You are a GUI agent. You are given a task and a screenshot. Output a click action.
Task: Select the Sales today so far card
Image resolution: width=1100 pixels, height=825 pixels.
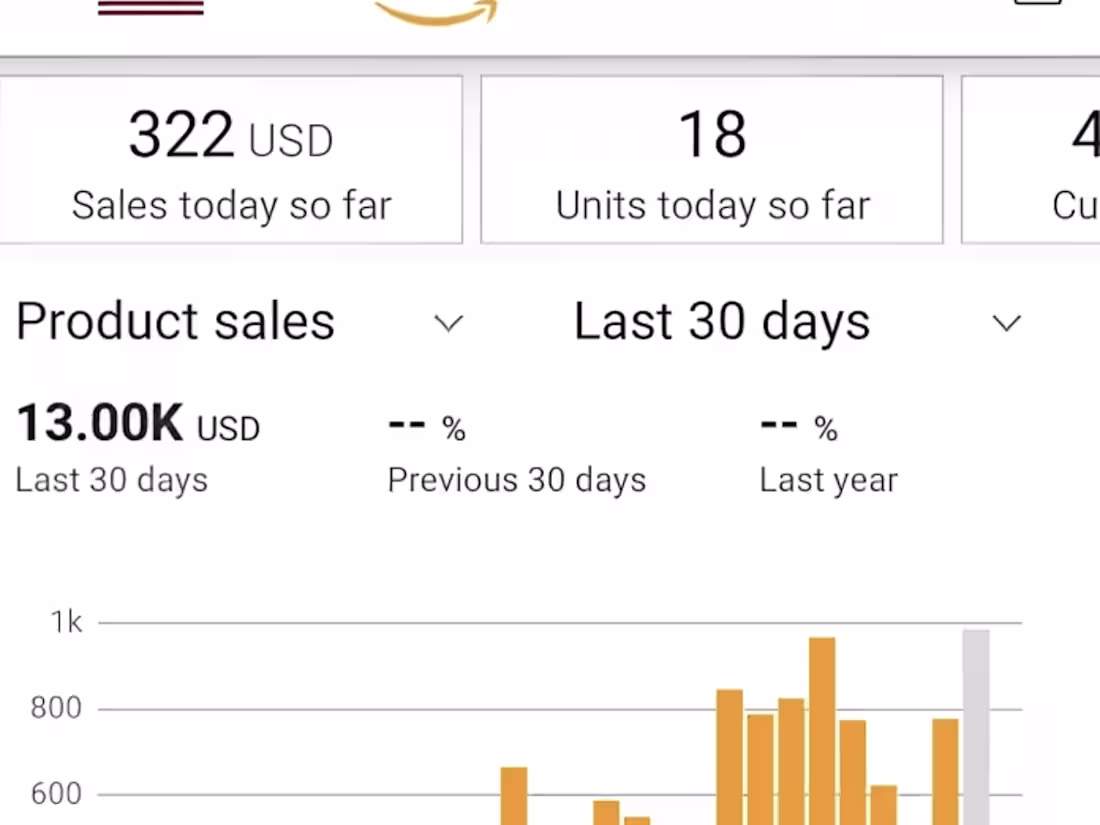tap(231, 160)
